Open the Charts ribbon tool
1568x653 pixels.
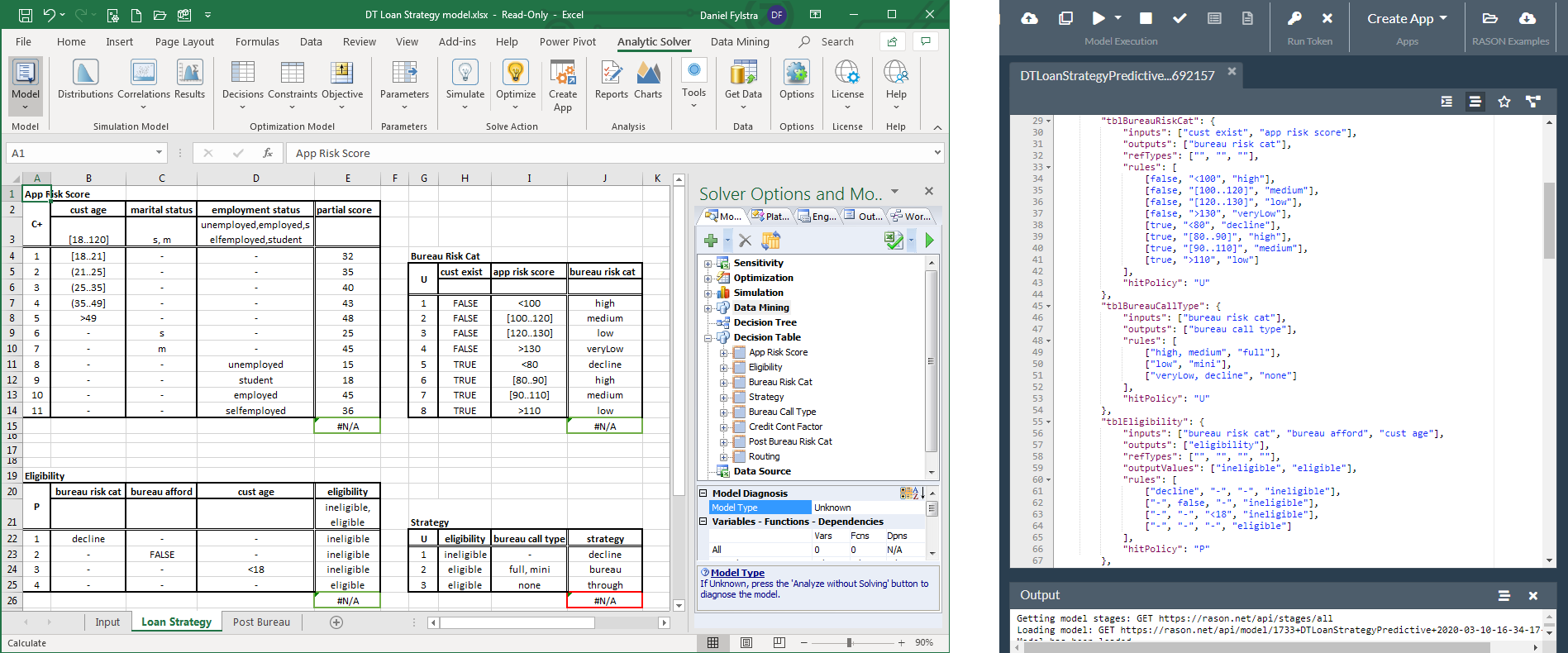pyautogui.click(x=648, y=80)
